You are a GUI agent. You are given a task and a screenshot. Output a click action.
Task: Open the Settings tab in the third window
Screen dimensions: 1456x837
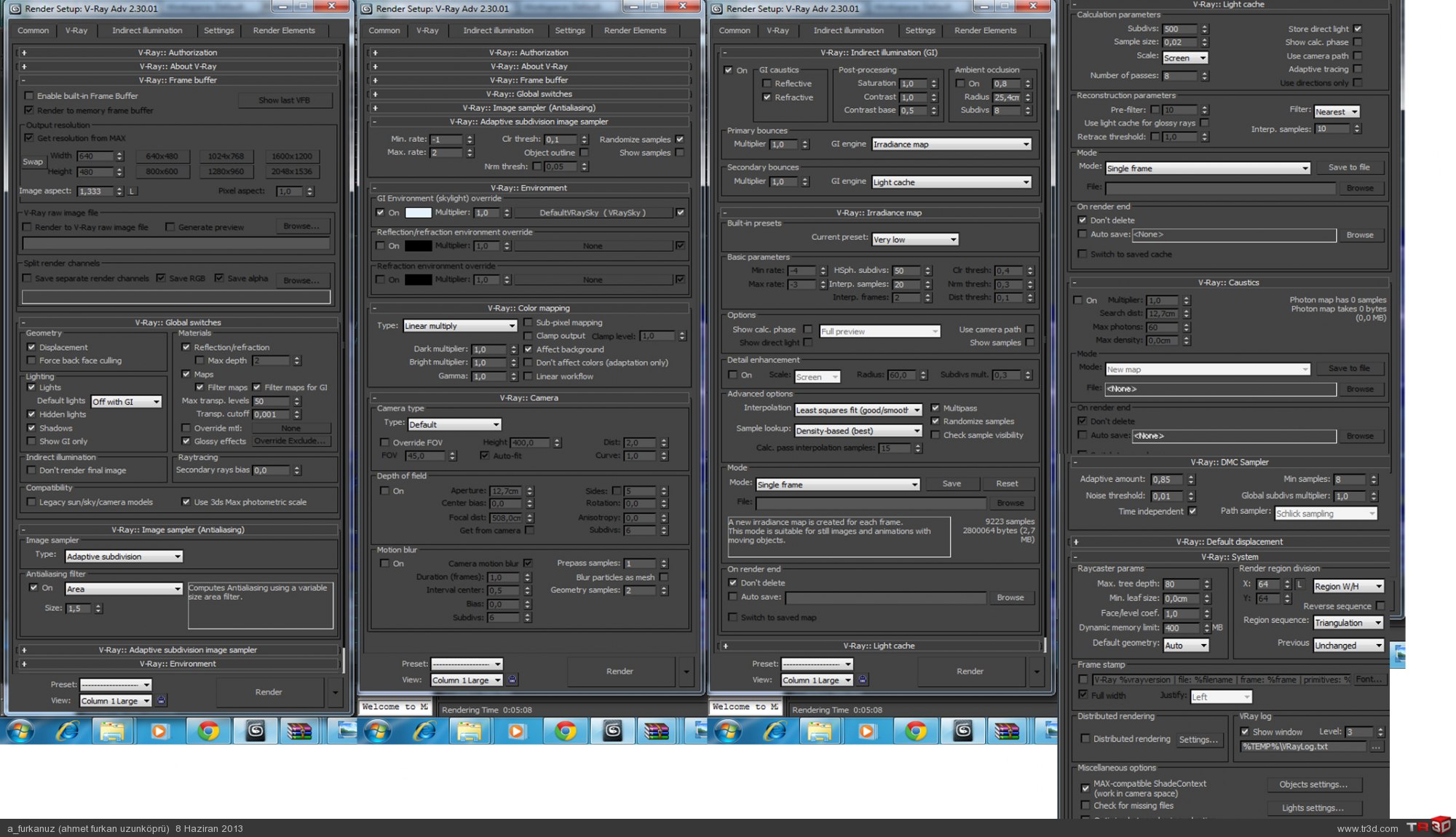[x=919, y=31]
